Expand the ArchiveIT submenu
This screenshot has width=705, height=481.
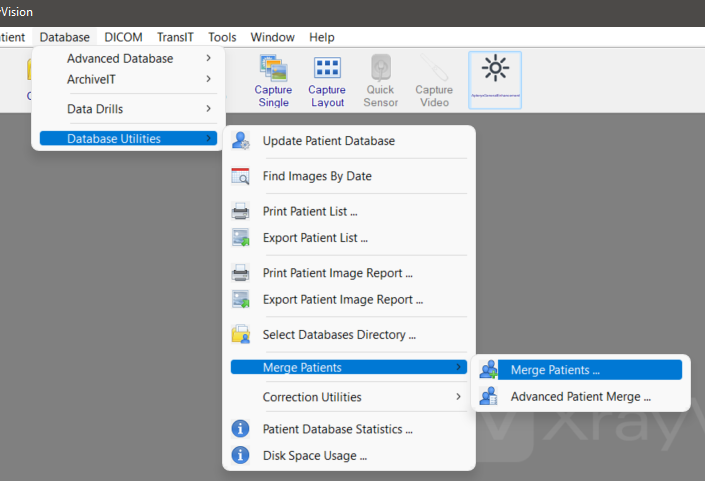[x=129, y=80]
